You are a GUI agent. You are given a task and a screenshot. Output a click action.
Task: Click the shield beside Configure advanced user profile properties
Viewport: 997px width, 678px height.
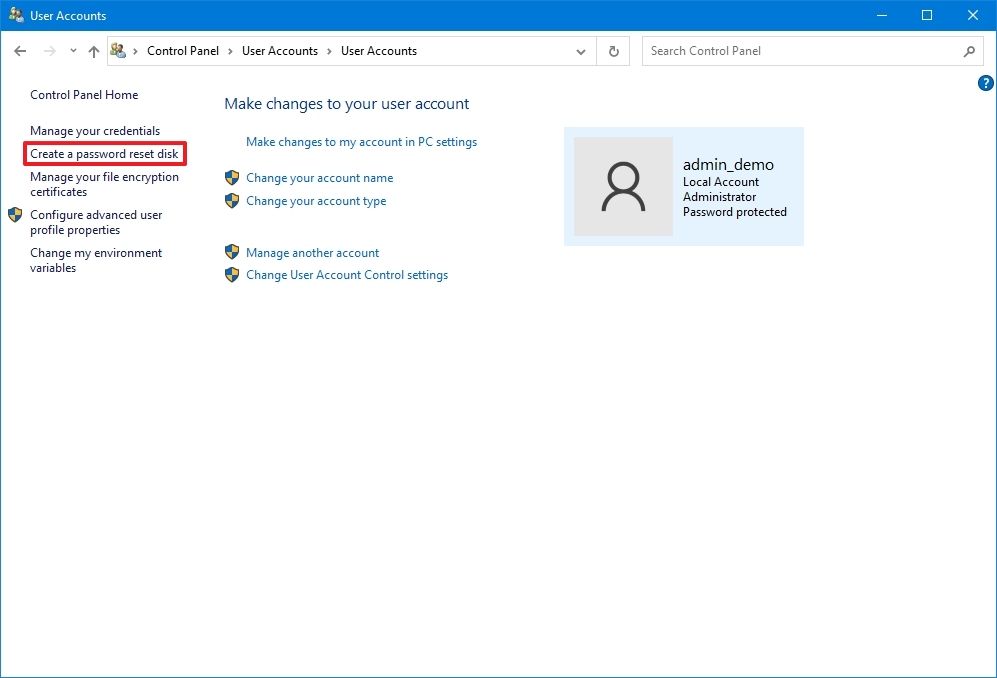[14, 214]
